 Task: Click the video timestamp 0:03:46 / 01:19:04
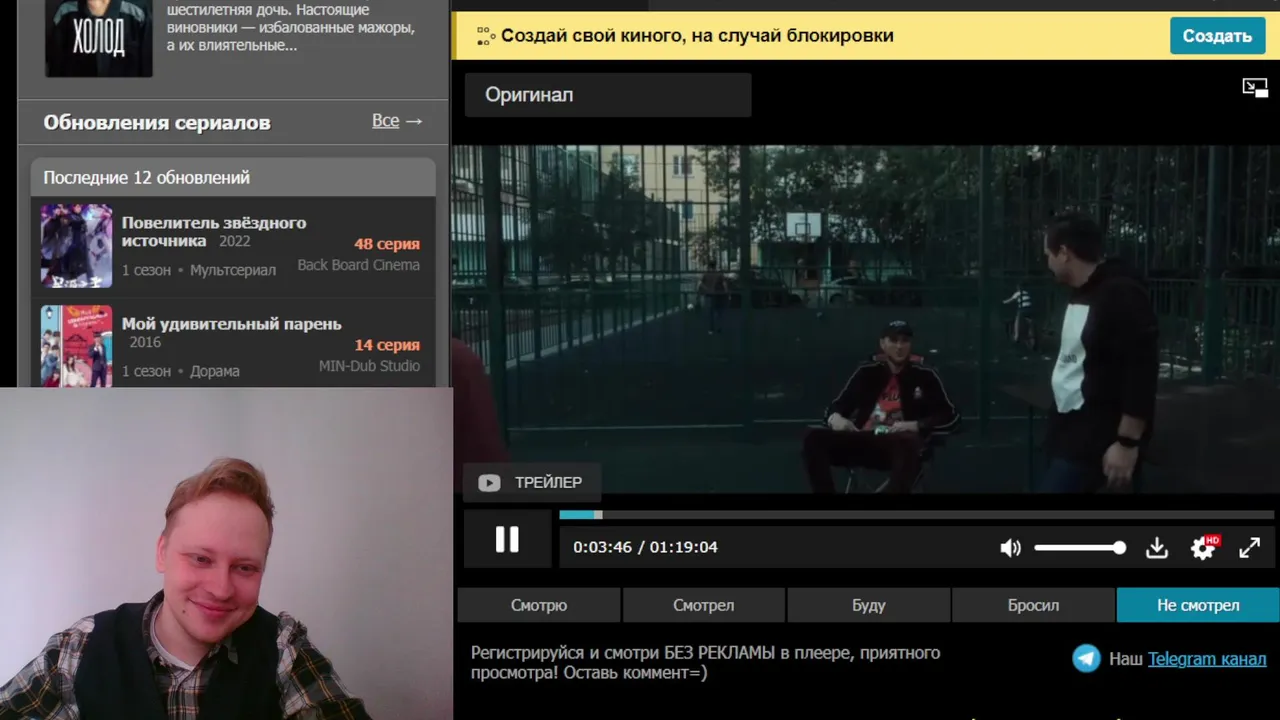(645, 547)
